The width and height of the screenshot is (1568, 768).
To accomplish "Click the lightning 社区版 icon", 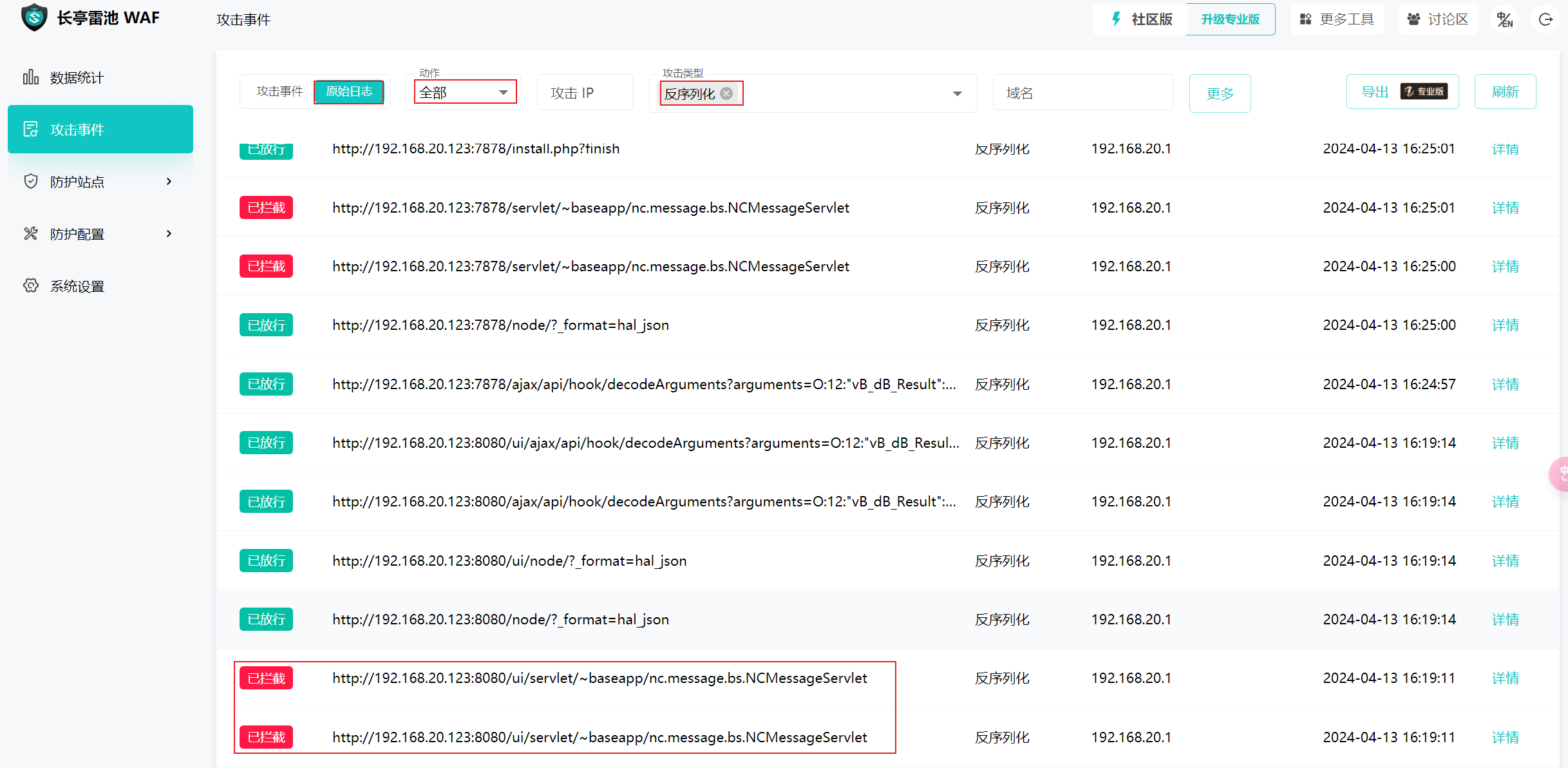I will [1116, 19].
